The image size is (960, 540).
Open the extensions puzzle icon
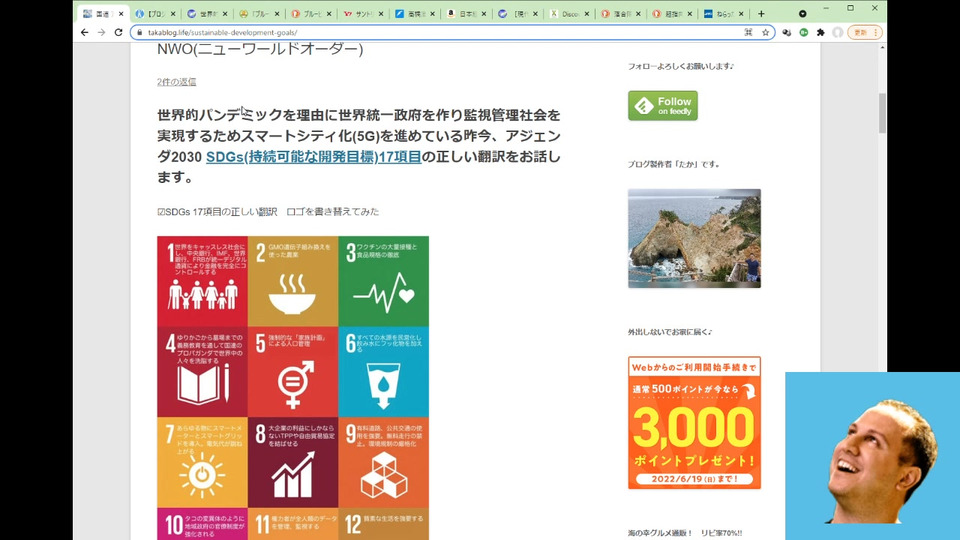click(820, 32)
